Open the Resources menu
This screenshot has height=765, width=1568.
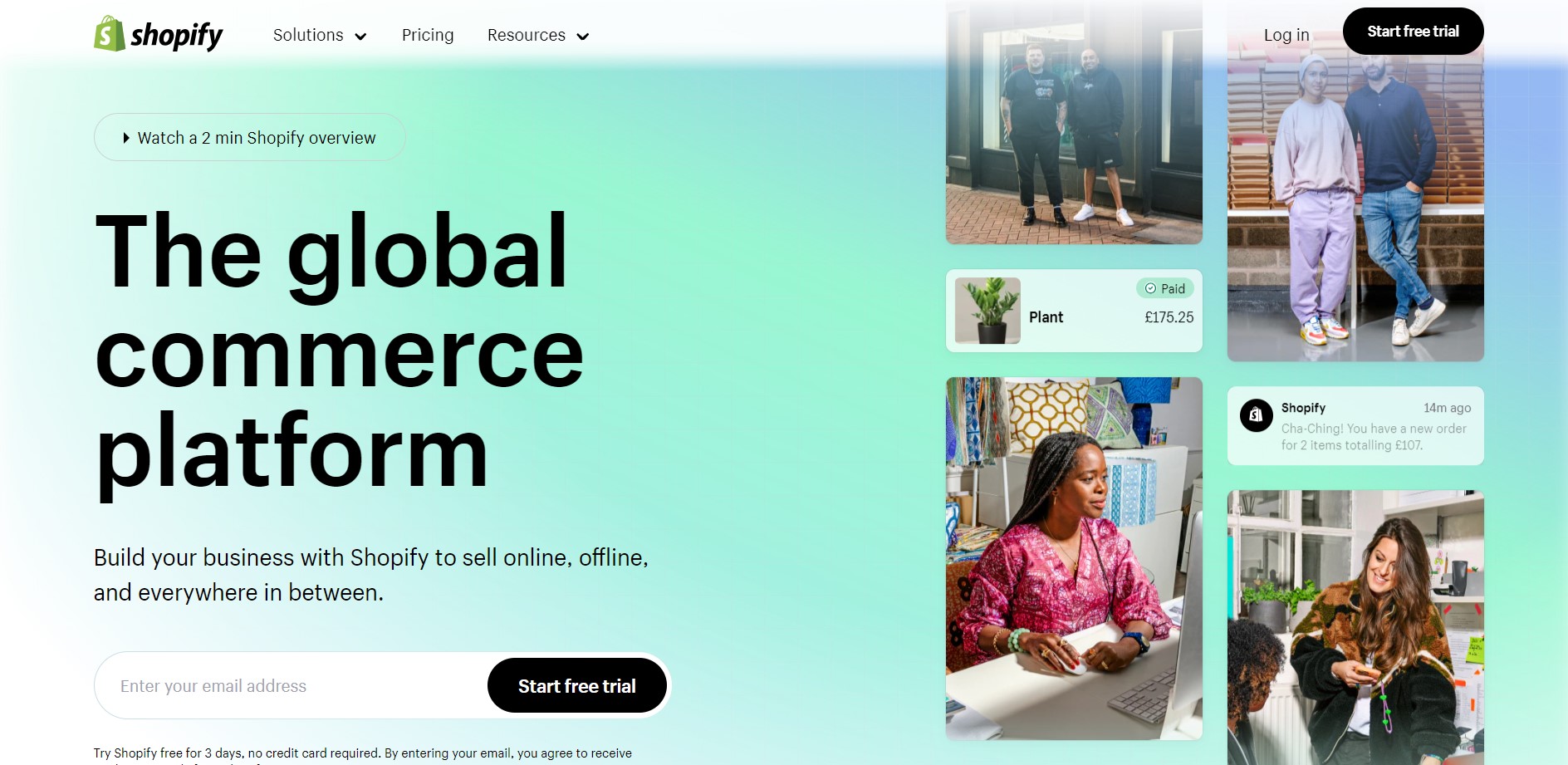coord(538,35)
